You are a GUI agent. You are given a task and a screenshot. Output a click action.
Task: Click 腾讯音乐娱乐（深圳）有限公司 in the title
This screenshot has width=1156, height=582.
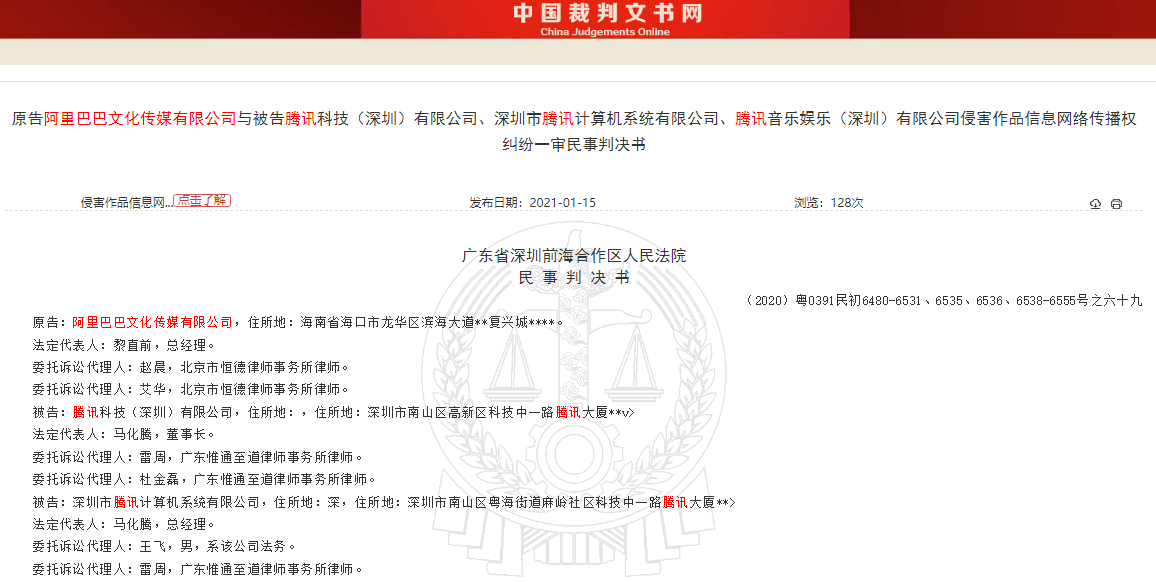pos(847,118)
